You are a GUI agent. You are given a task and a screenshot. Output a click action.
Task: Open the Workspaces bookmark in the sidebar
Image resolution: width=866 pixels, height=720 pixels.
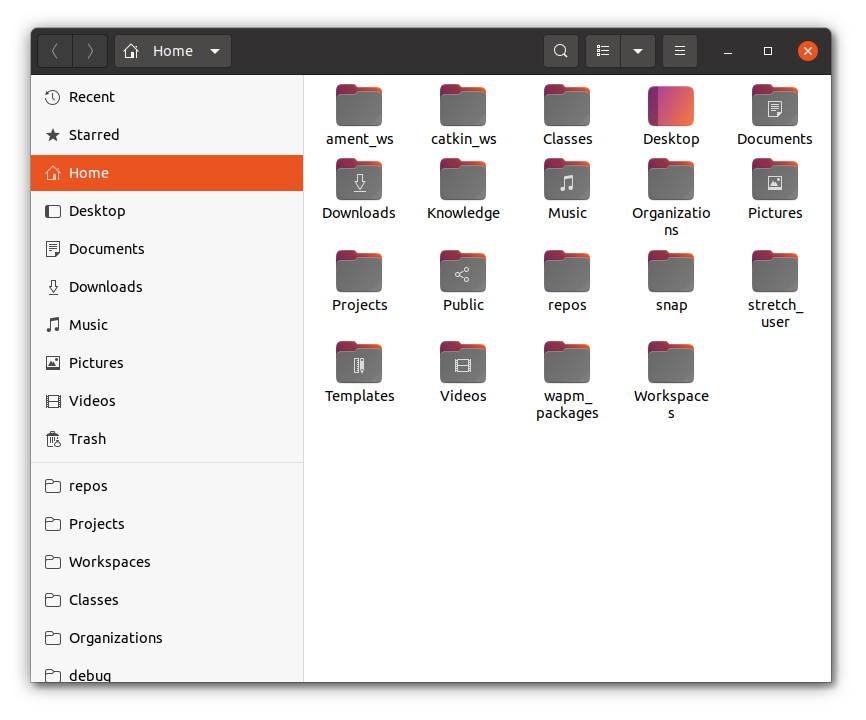[x=167, y=562]
